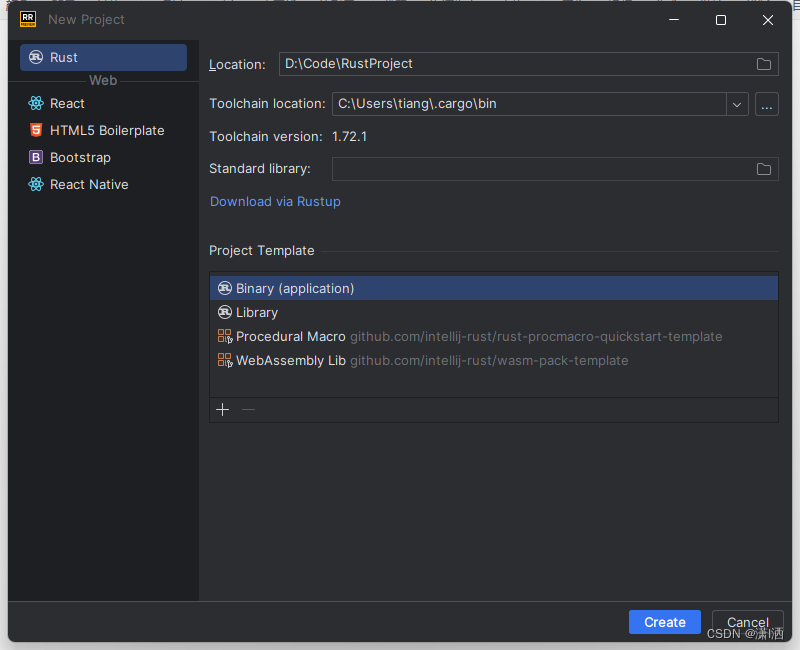Browse for project Location folder

click(764, 64)
